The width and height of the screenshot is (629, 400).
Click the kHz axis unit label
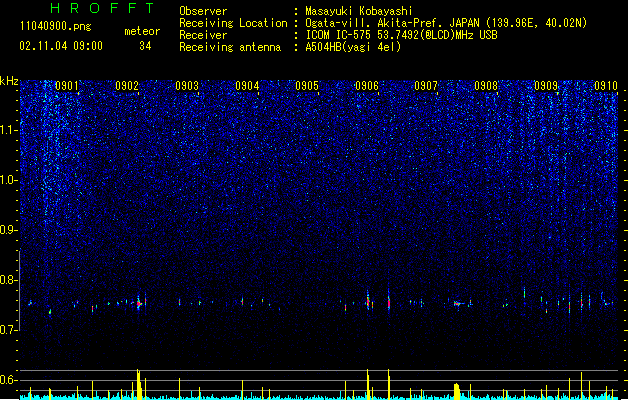[9, 81]
